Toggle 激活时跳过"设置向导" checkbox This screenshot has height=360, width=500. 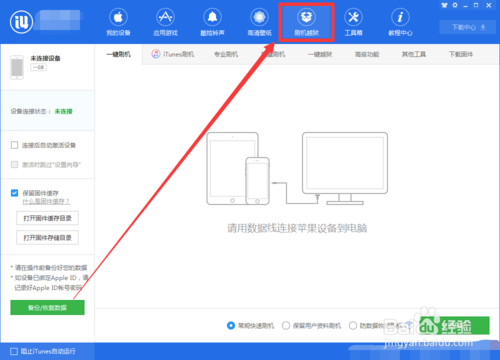14,164
